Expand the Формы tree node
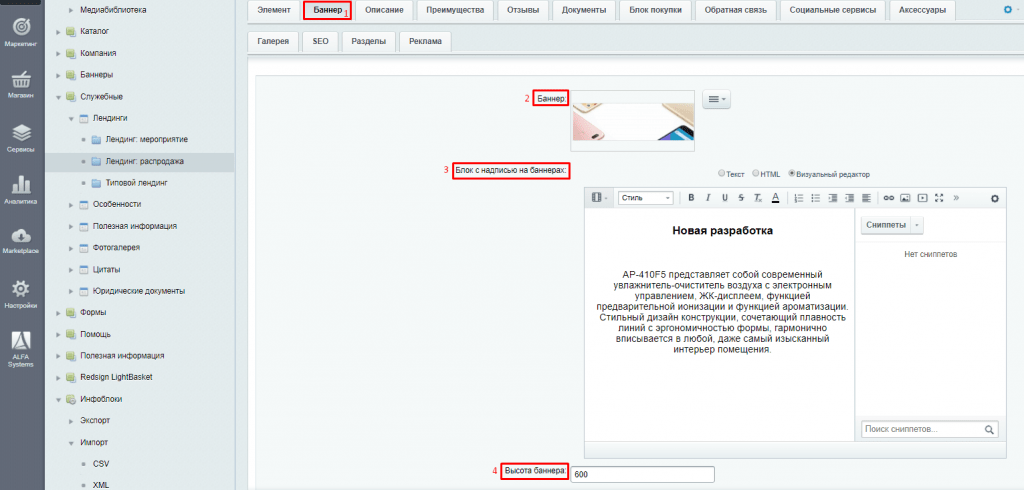 tap(59, 313)
